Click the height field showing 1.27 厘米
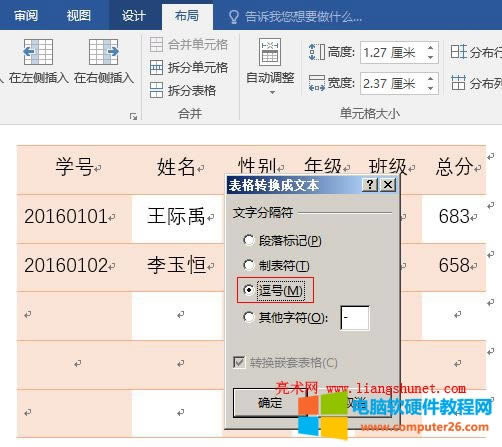Screen dimensions: 502x447 click(x=399, y=52)
